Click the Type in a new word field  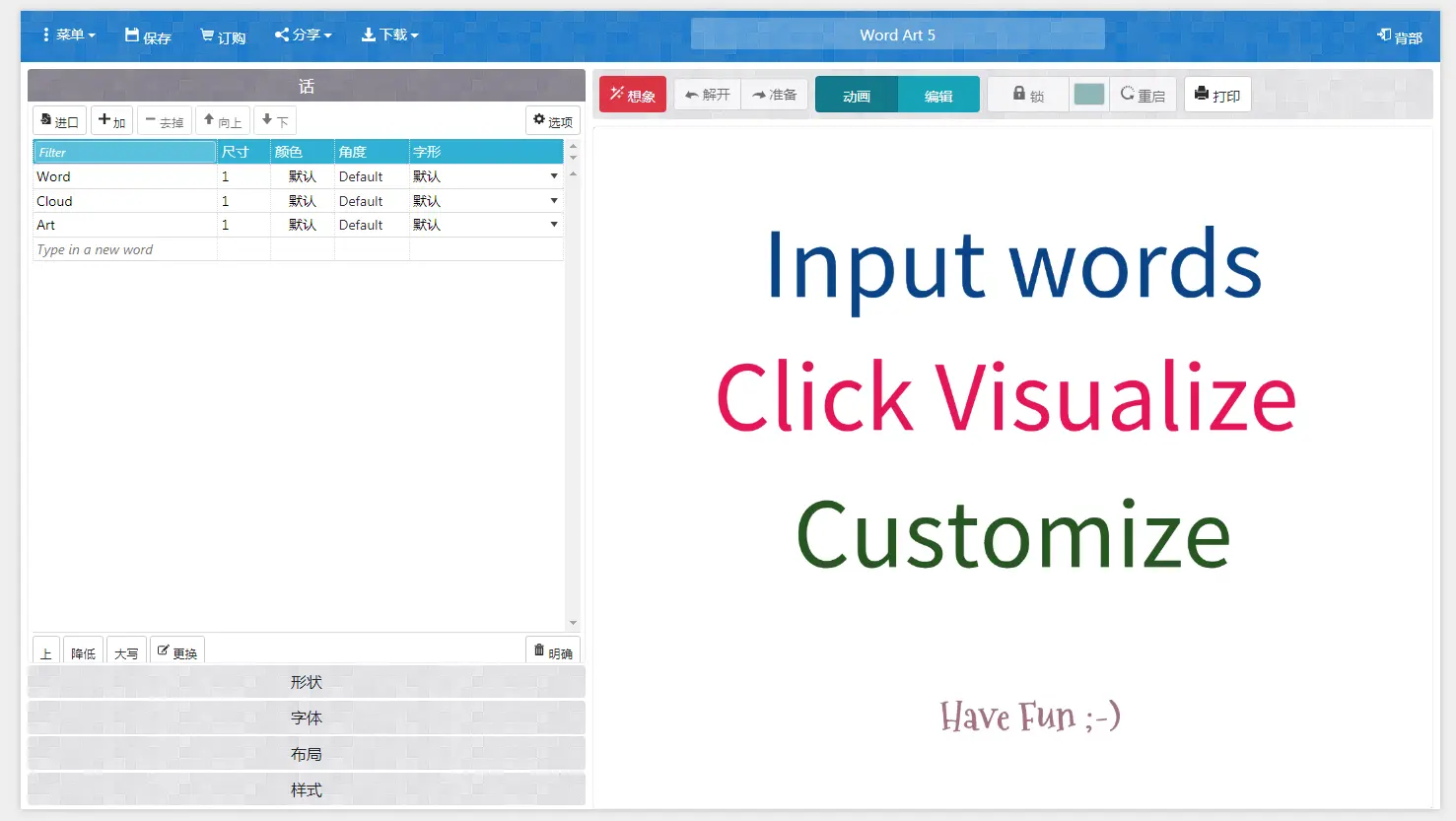[x=124, y=249]
